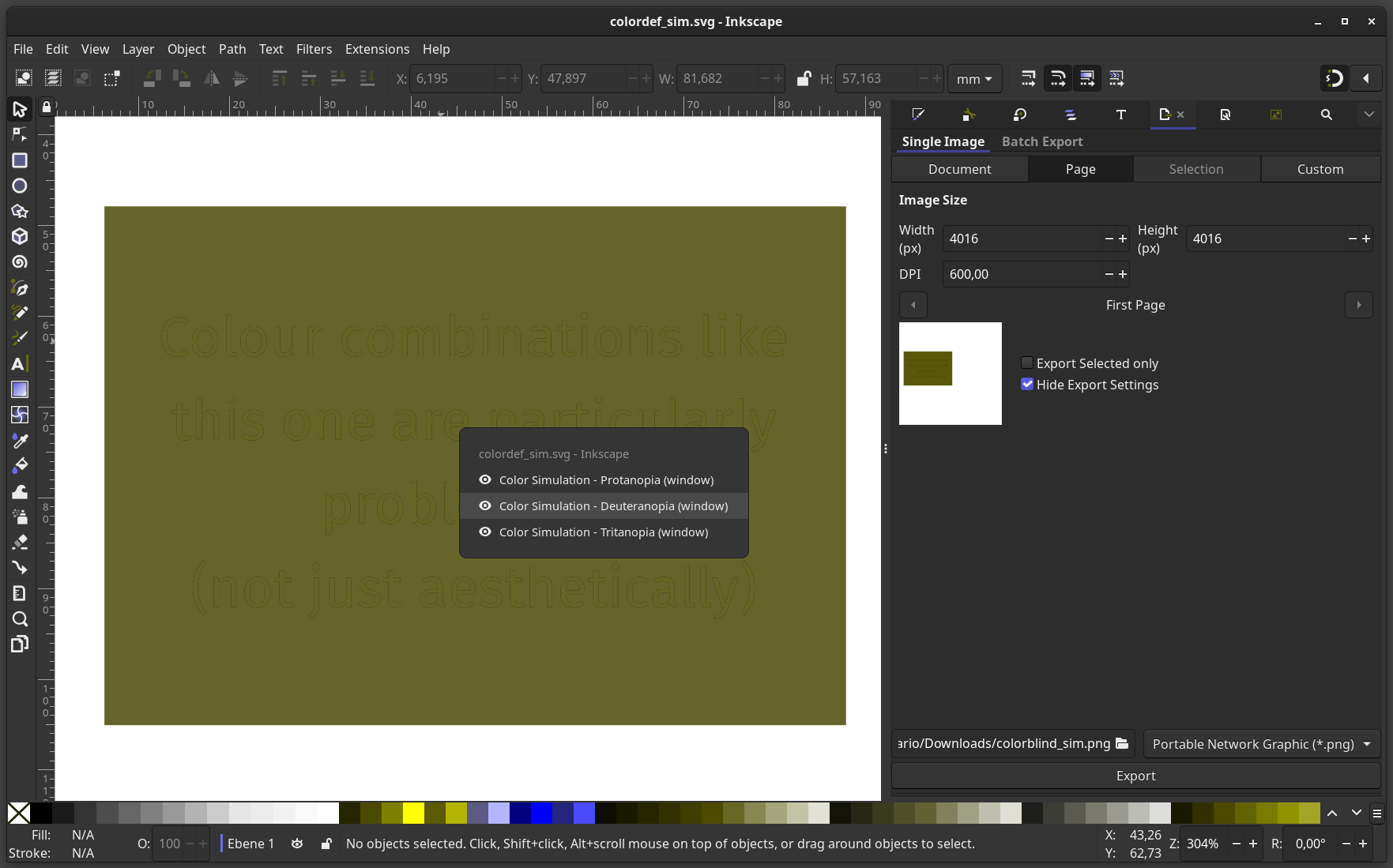
Task: Open the Ebene 1 layer selector
Action: [x=251, y=844]
